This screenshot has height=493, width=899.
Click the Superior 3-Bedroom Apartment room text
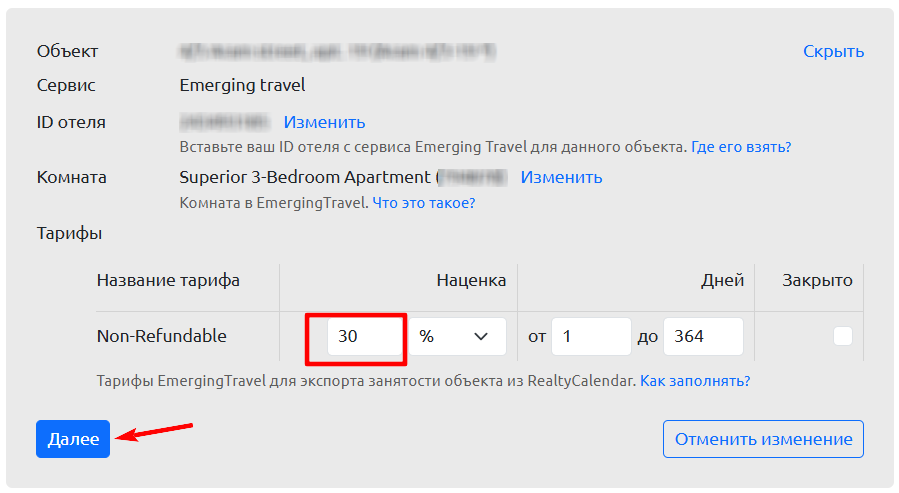pyautogui.click(x=305, y=177)
